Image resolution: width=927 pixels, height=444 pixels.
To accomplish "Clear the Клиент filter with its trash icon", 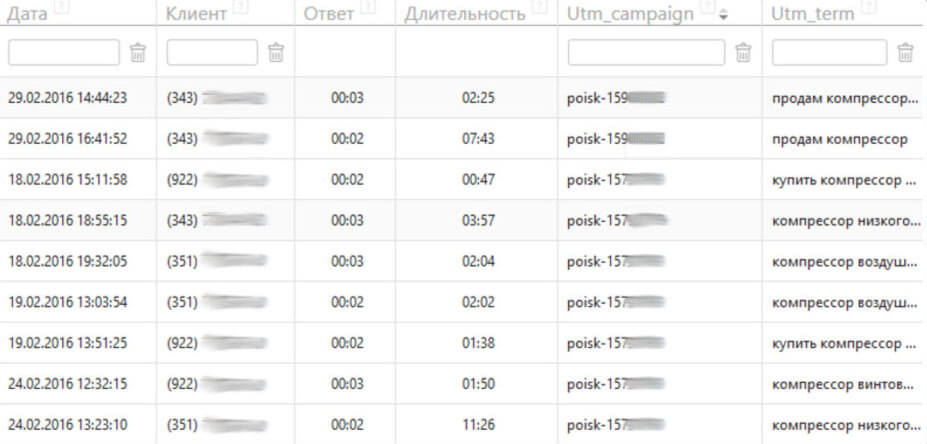I will coord(275,53).
